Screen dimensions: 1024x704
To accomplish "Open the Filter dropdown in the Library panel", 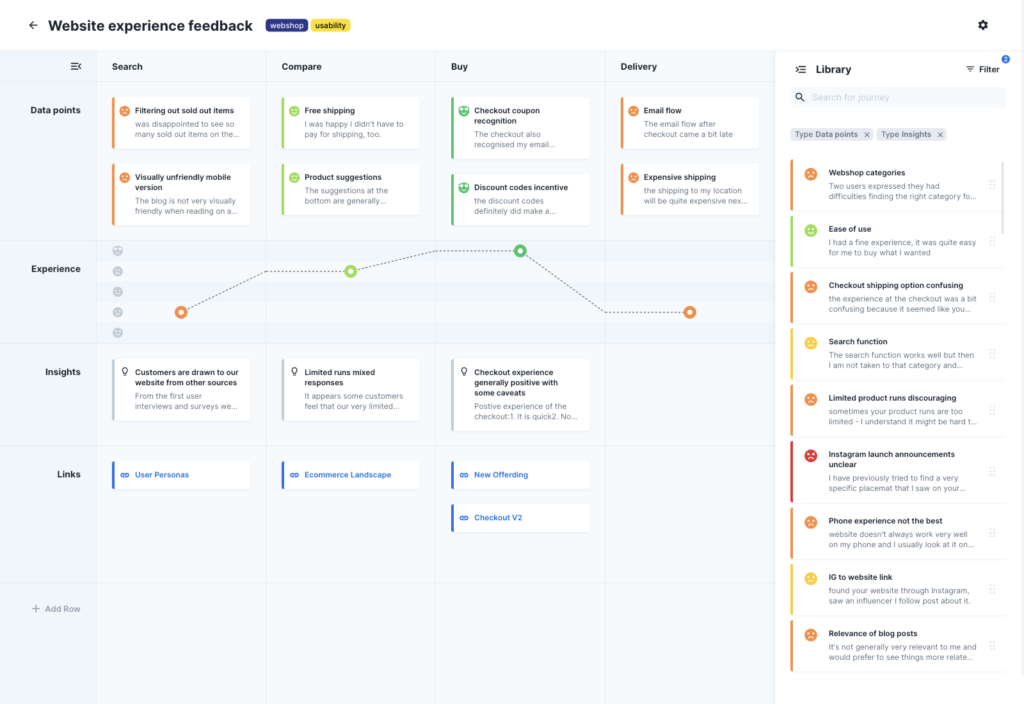I will pyautogui.click(x=984, y=69).
